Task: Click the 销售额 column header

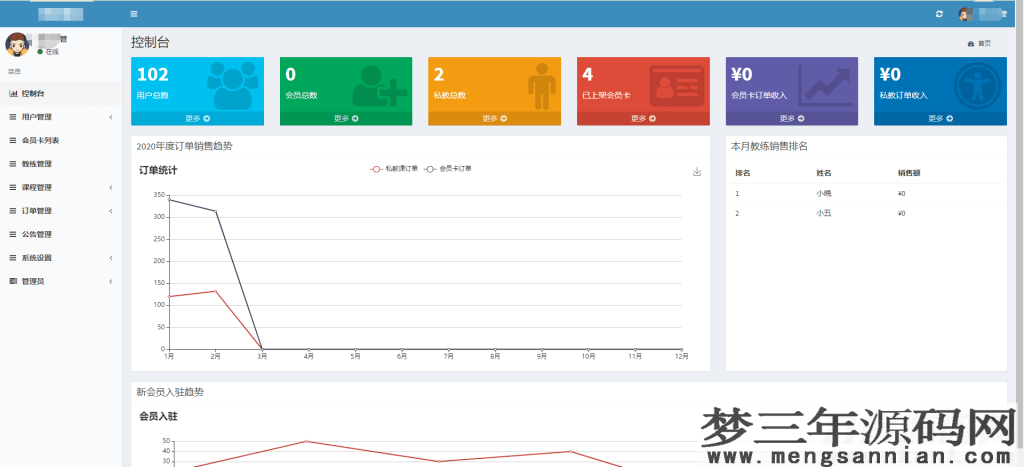Action: coord(909,173)
